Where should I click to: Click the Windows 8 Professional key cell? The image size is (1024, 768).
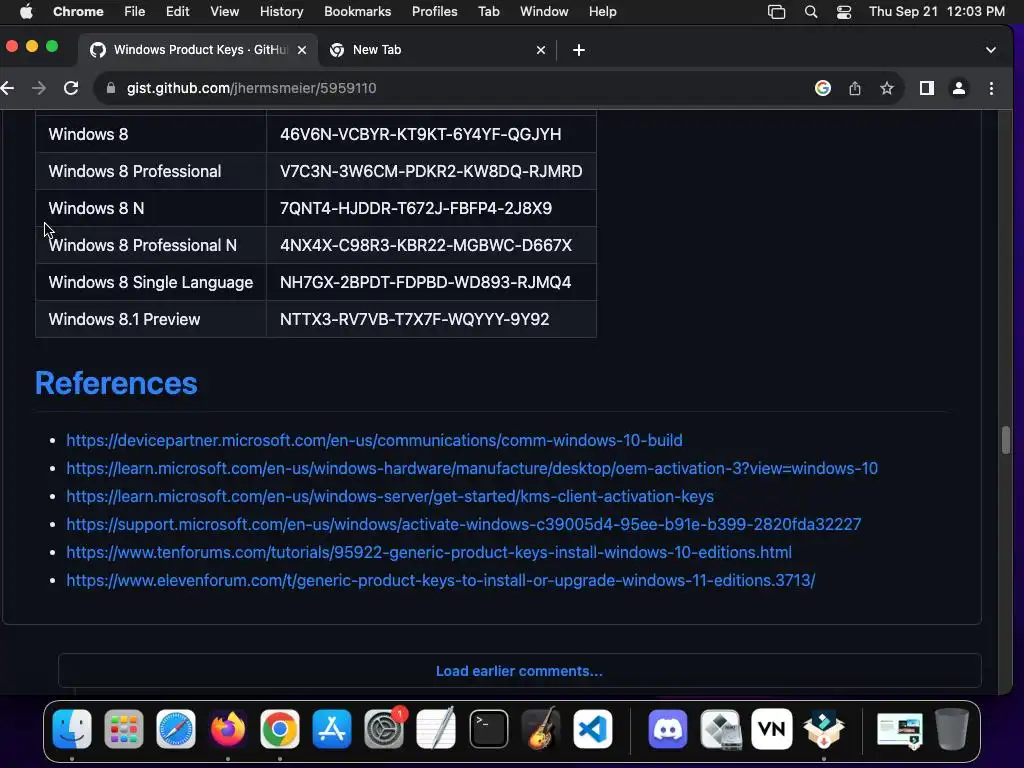point(431,171)
